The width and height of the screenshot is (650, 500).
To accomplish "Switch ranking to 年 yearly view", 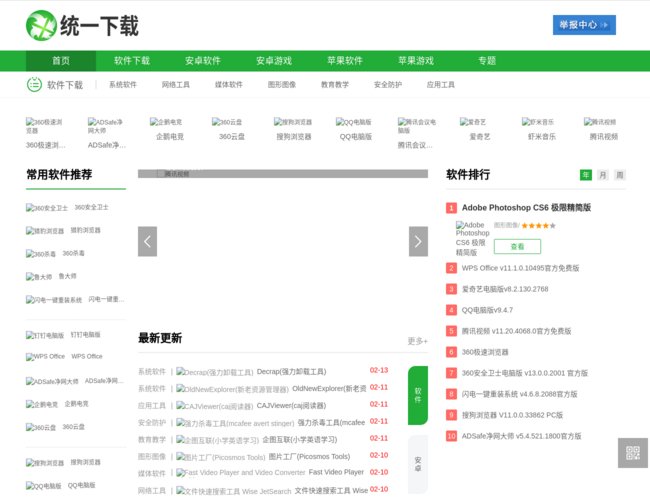I will coord(586,175).
